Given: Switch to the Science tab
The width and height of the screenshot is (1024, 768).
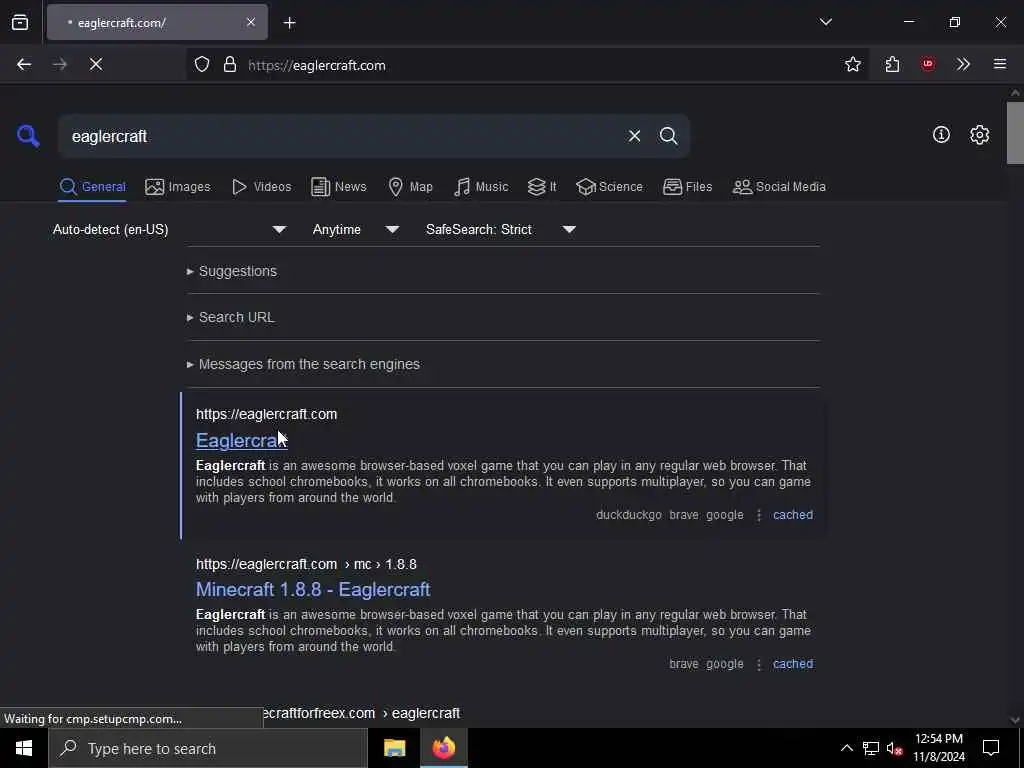Looking at the screenshot, I should click(x=609, y=187).
